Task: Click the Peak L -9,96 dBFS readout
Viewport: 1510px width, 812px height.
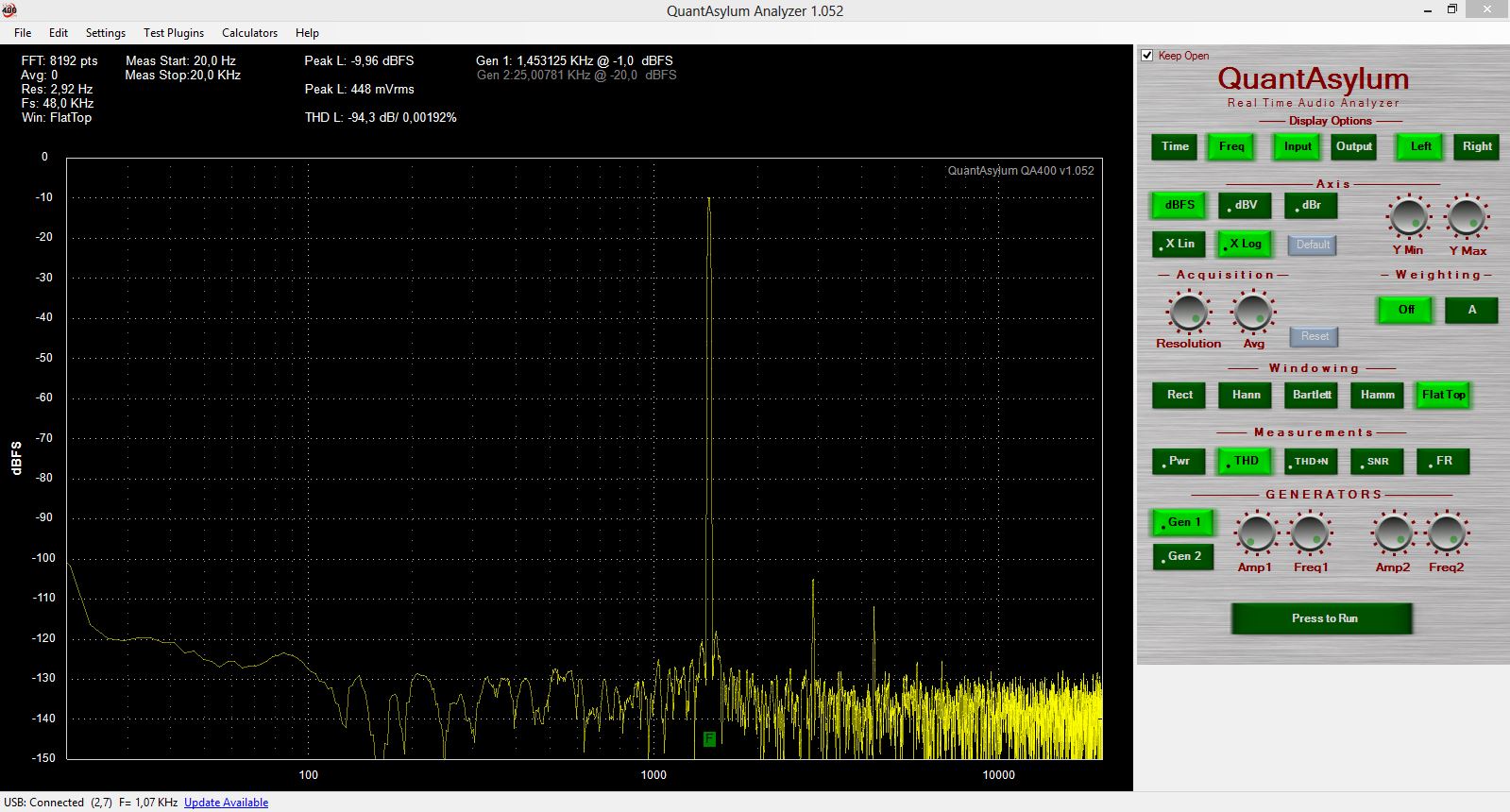Action: (x=359, y=60)
